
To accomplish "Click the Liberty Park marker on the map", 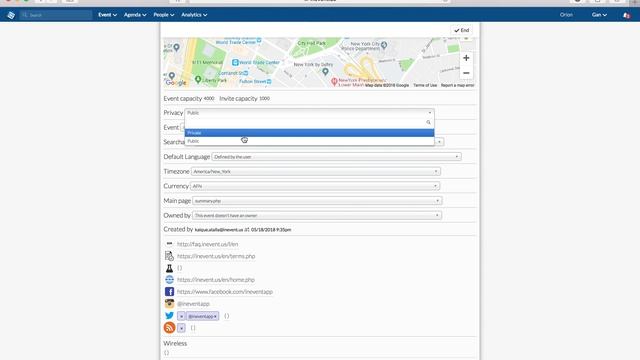I will [x=198, y=80].
